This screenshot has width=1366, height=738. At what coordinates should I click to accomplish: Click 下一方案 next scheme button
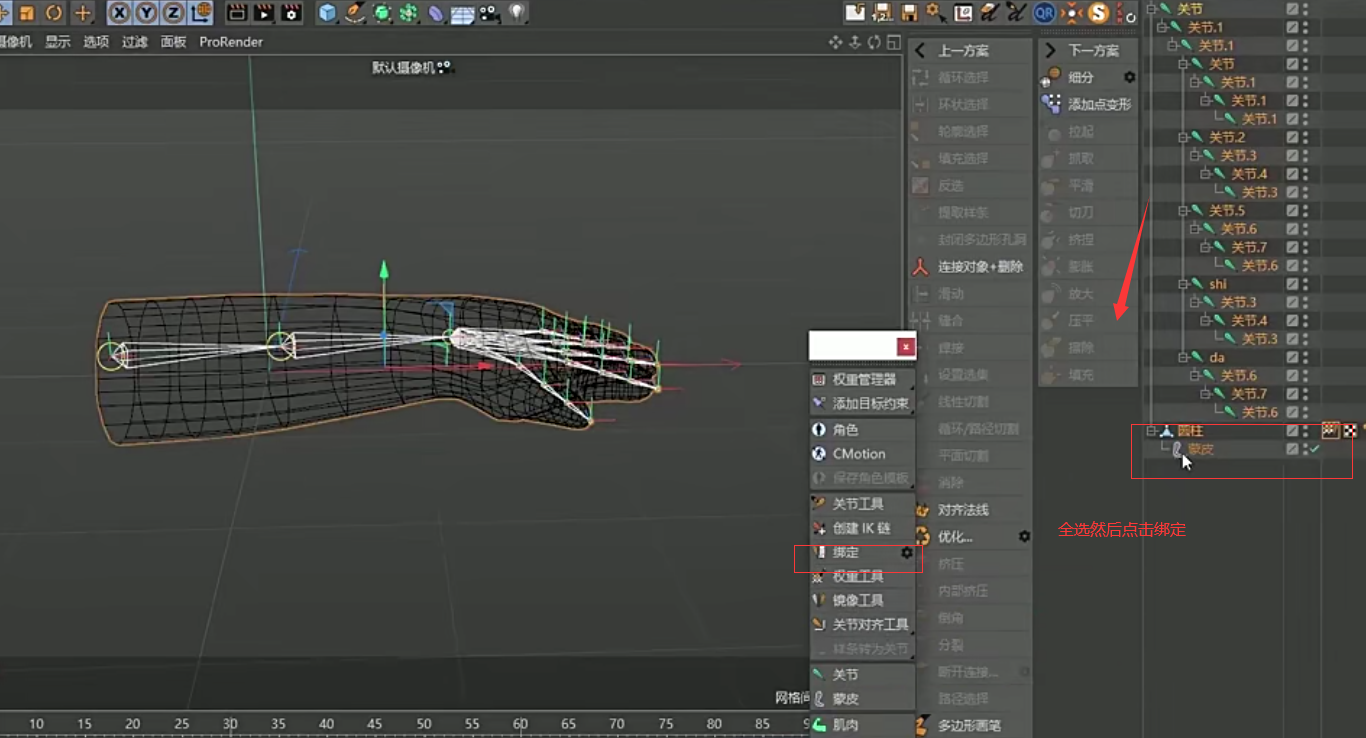pyautogui.click(x=1088, y=50)
